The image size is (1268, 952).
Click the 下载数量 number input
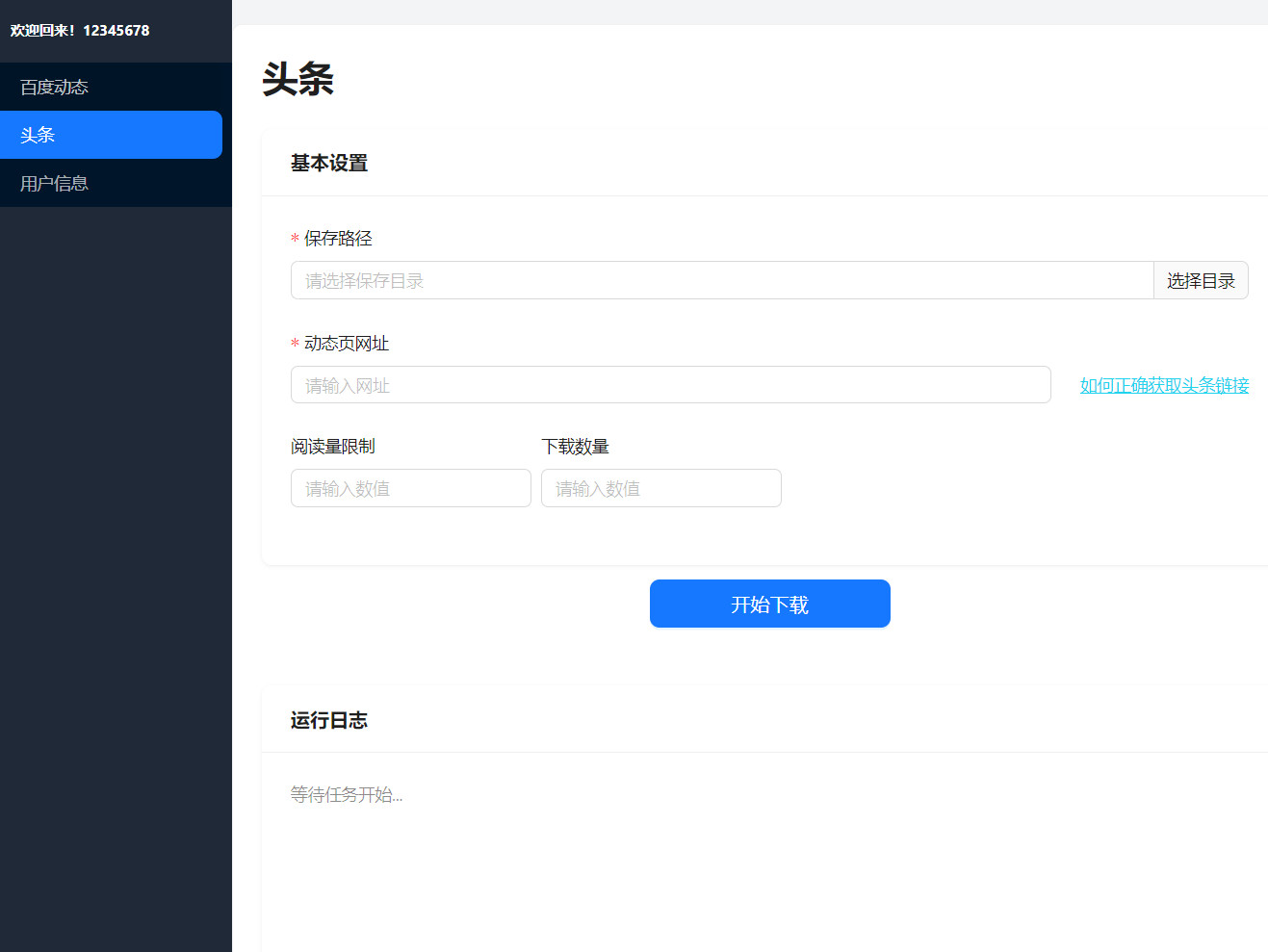(660, 488)
